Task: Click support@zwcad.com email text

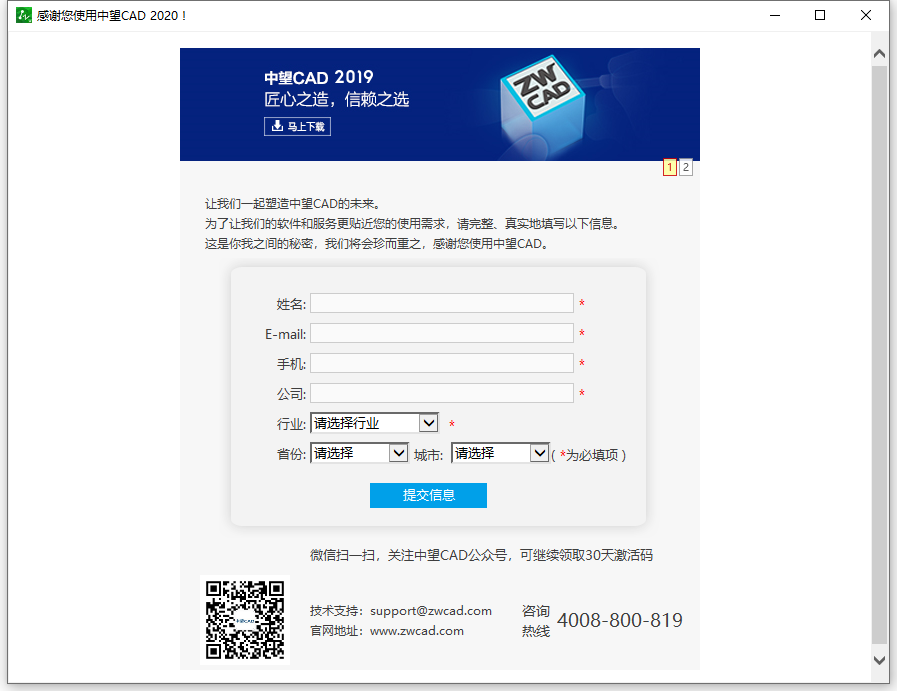Action: click(431, 611)
